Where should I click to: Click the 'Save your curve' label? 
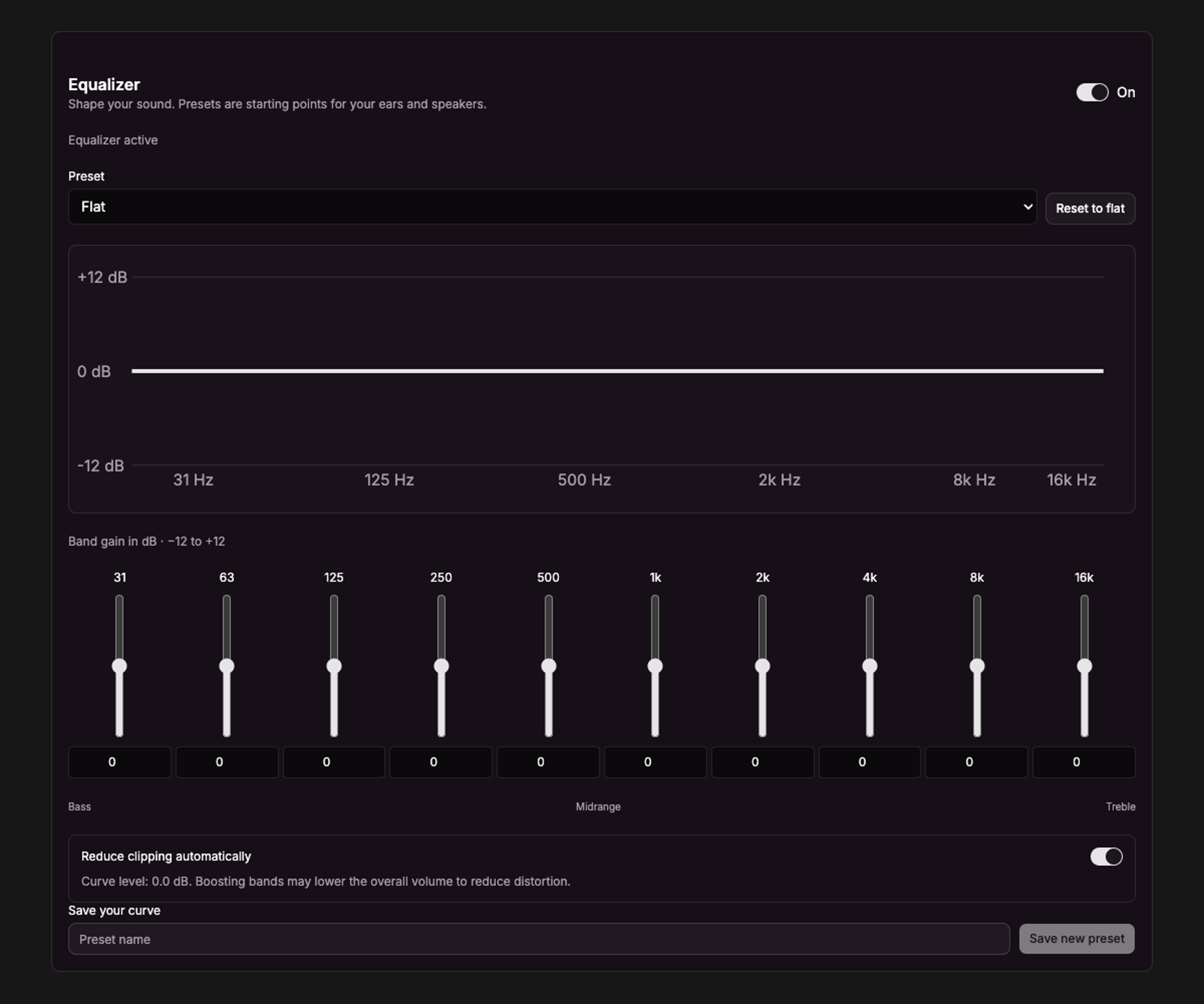114,911
